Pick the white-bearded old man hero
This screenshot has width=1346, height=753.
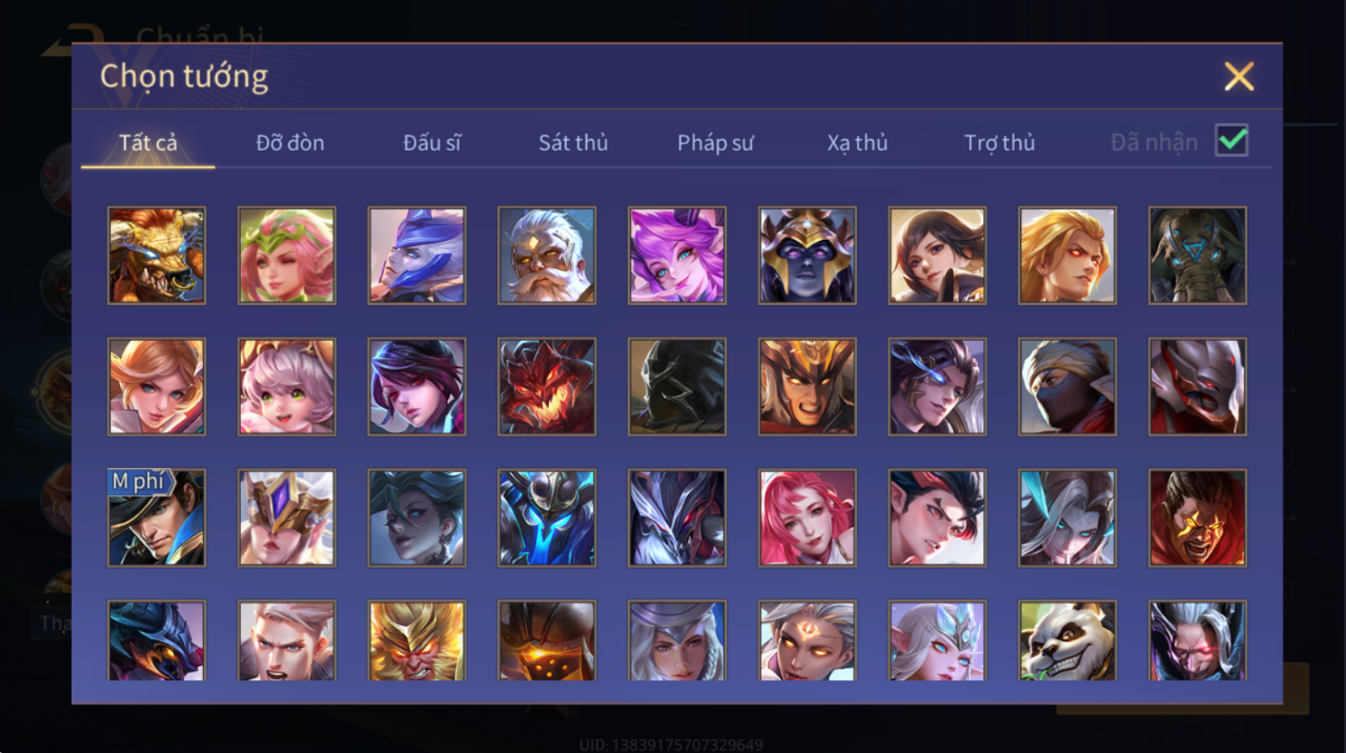point(547,255)
